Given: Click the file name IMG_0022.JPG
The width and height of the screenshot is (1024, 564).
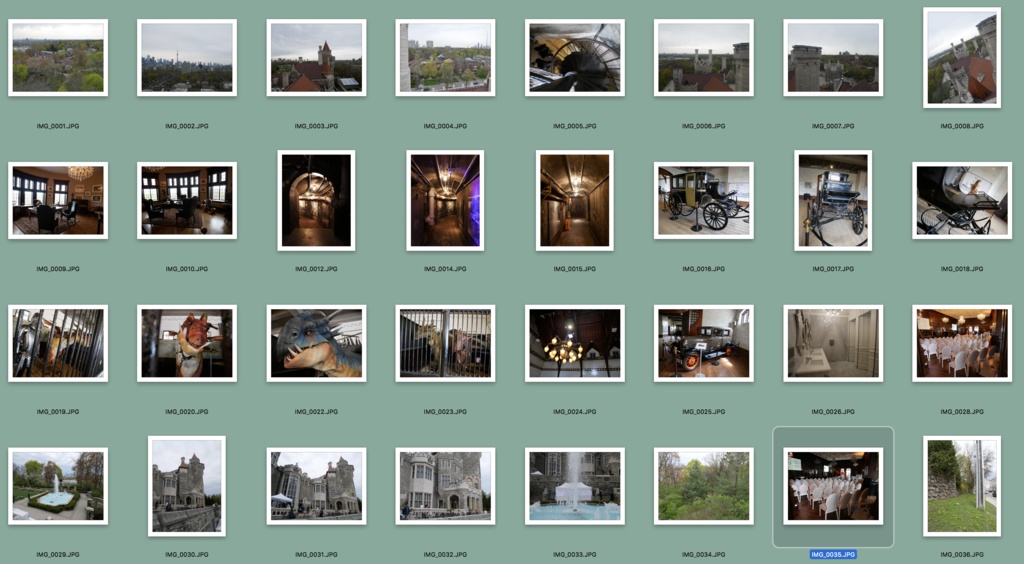Looking at the screenshot, I should 316,412.
